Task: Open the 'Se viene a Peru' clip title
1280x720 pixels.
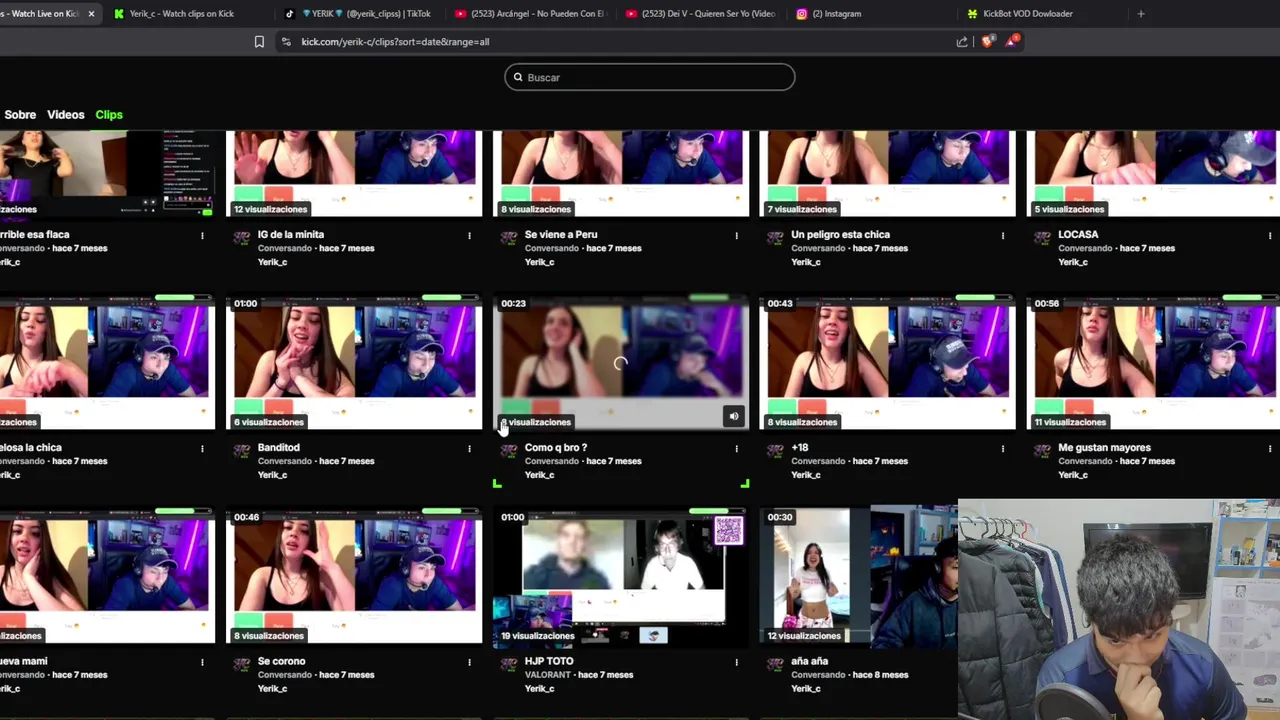Action: point(561,235)
